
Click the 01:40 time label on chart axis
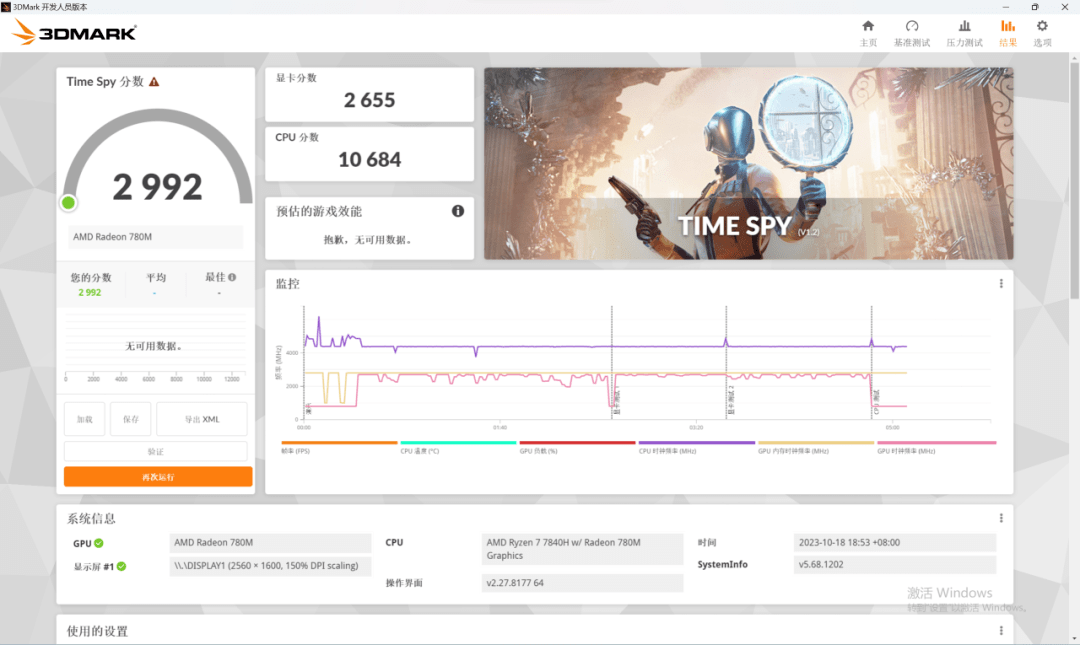click(x=500, y=427)
